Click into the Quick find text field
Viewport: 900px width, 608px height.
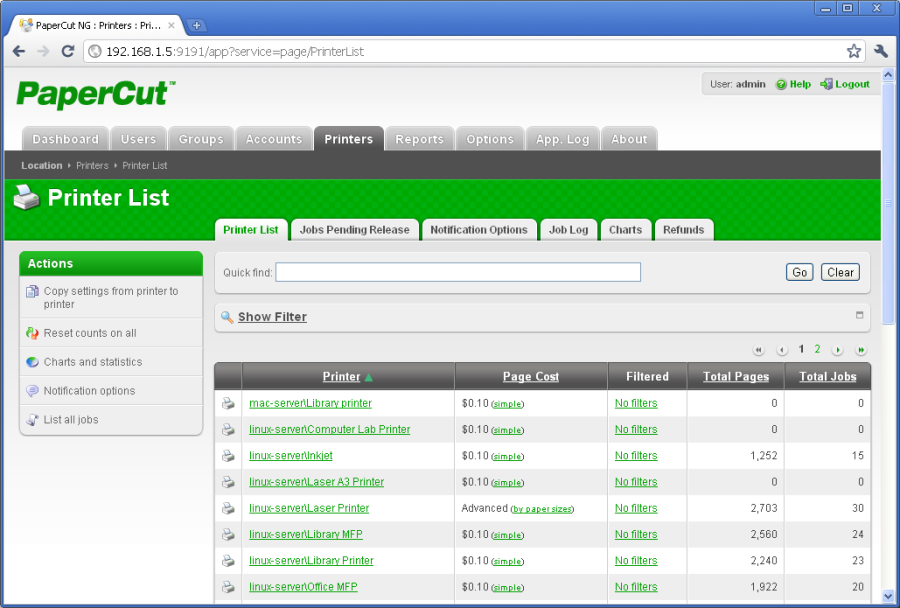click(458, 272)
